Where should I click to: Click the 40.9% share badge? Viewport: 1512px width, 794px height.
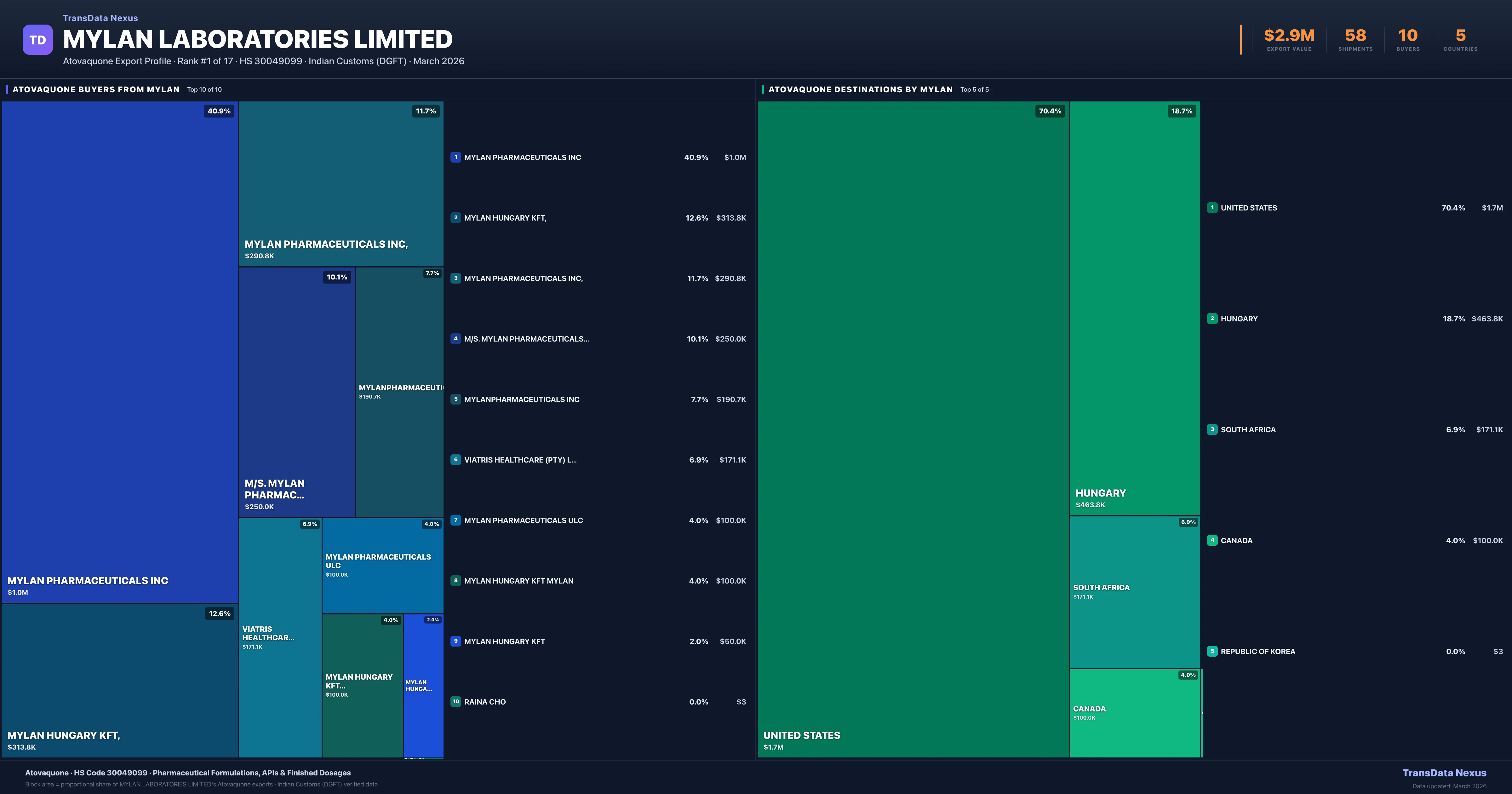click(x=219, y=111)
